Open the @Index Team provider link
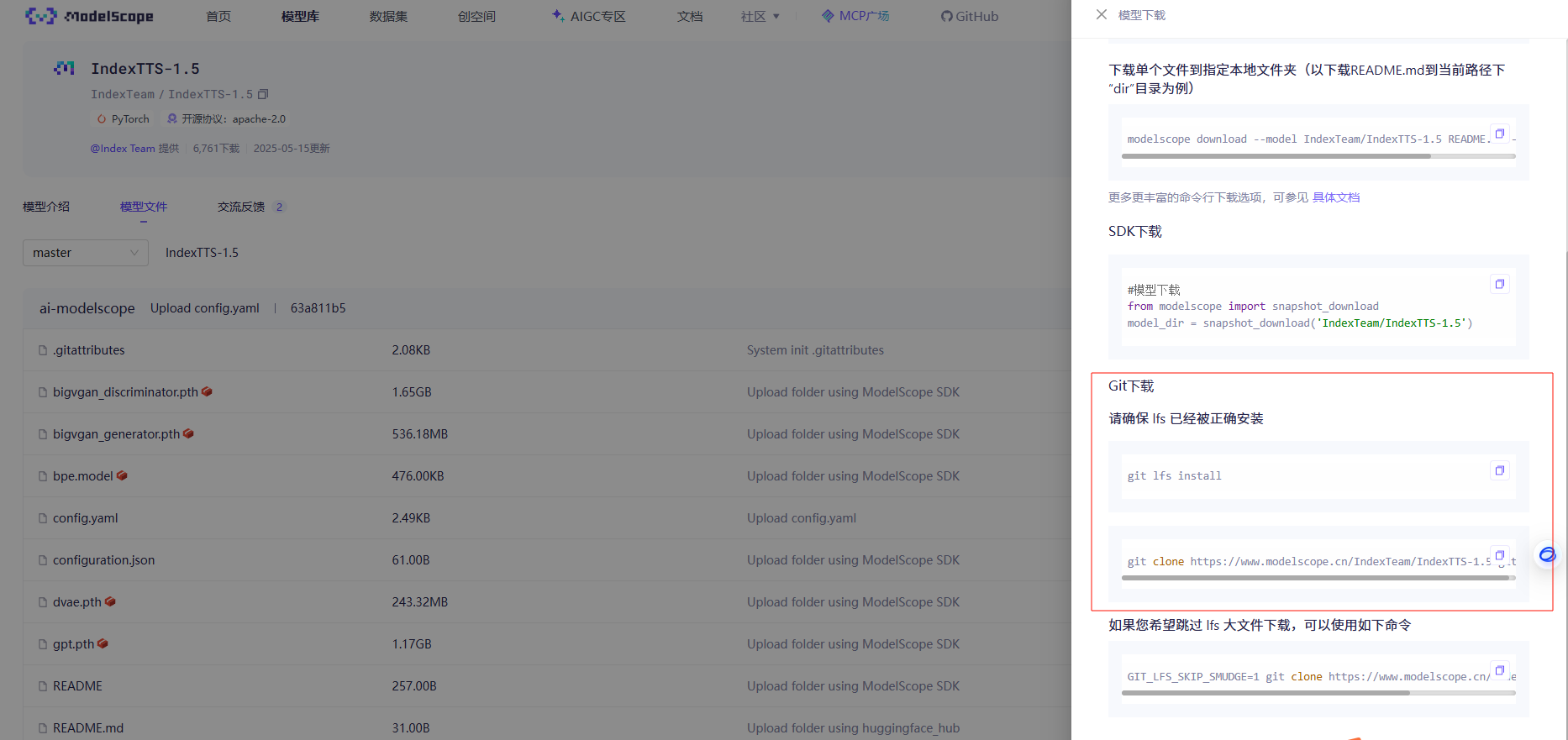The height and width of the screenshot is (740, 1568). coord(123,149)
